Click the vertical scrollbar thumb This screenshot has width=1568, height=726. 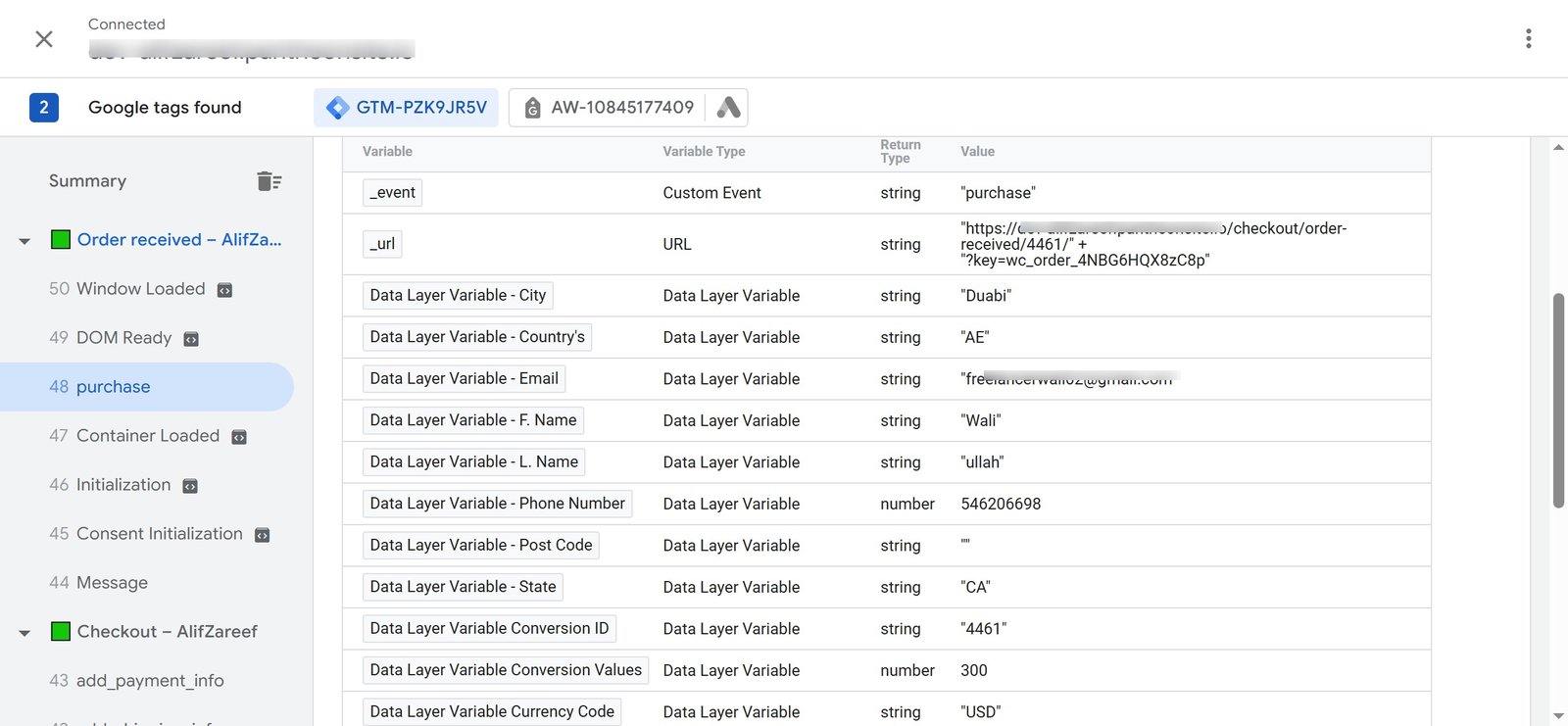(x=1558, y=401)
